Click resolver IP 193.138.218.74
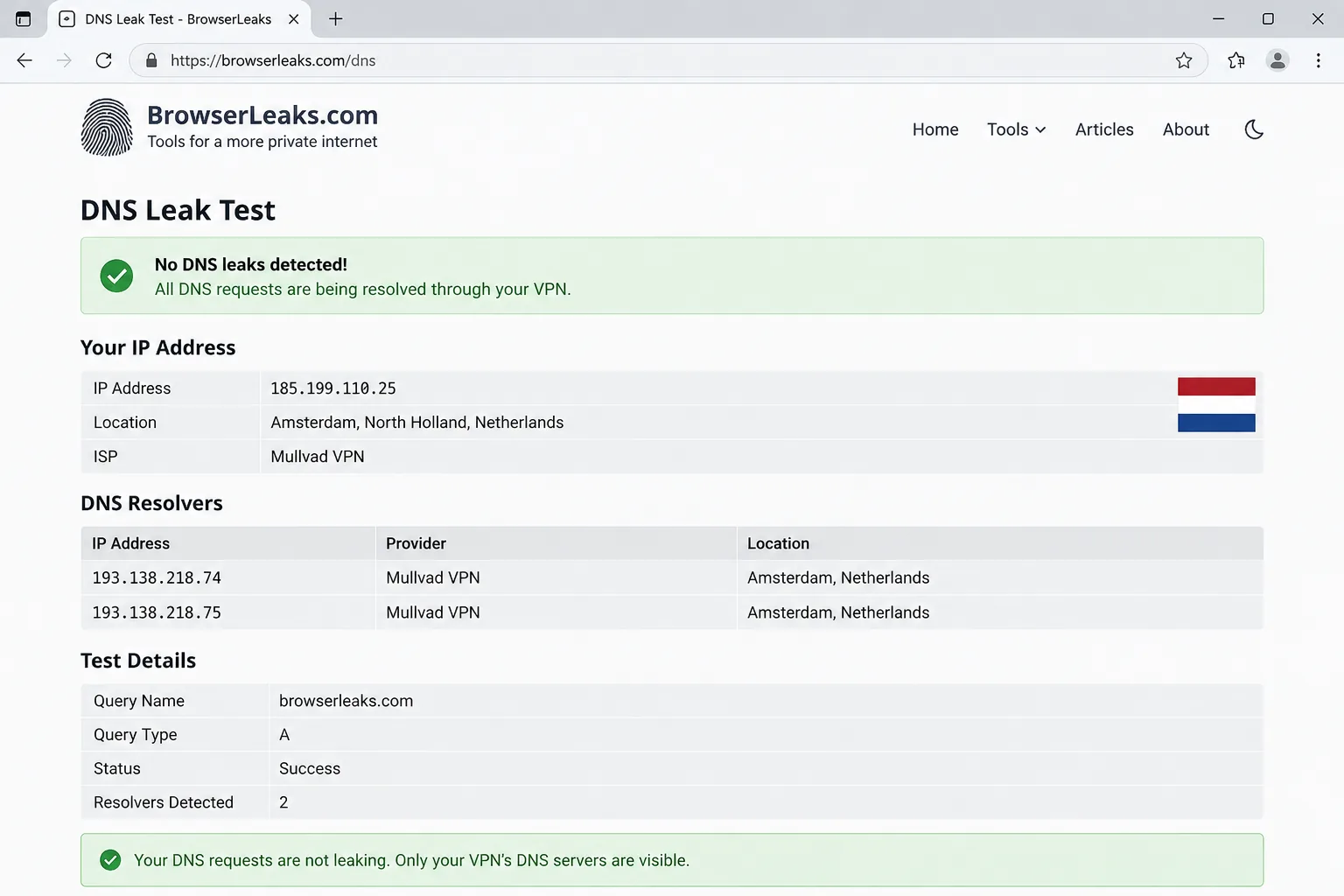Screen dimensions: 1344x896 [x=157, y=578]
